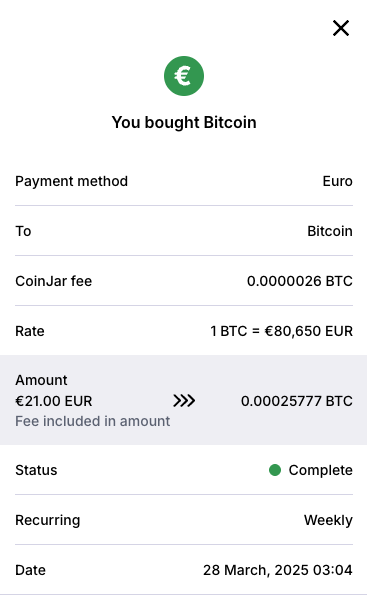Click the Payment method label

click(71, 181)
